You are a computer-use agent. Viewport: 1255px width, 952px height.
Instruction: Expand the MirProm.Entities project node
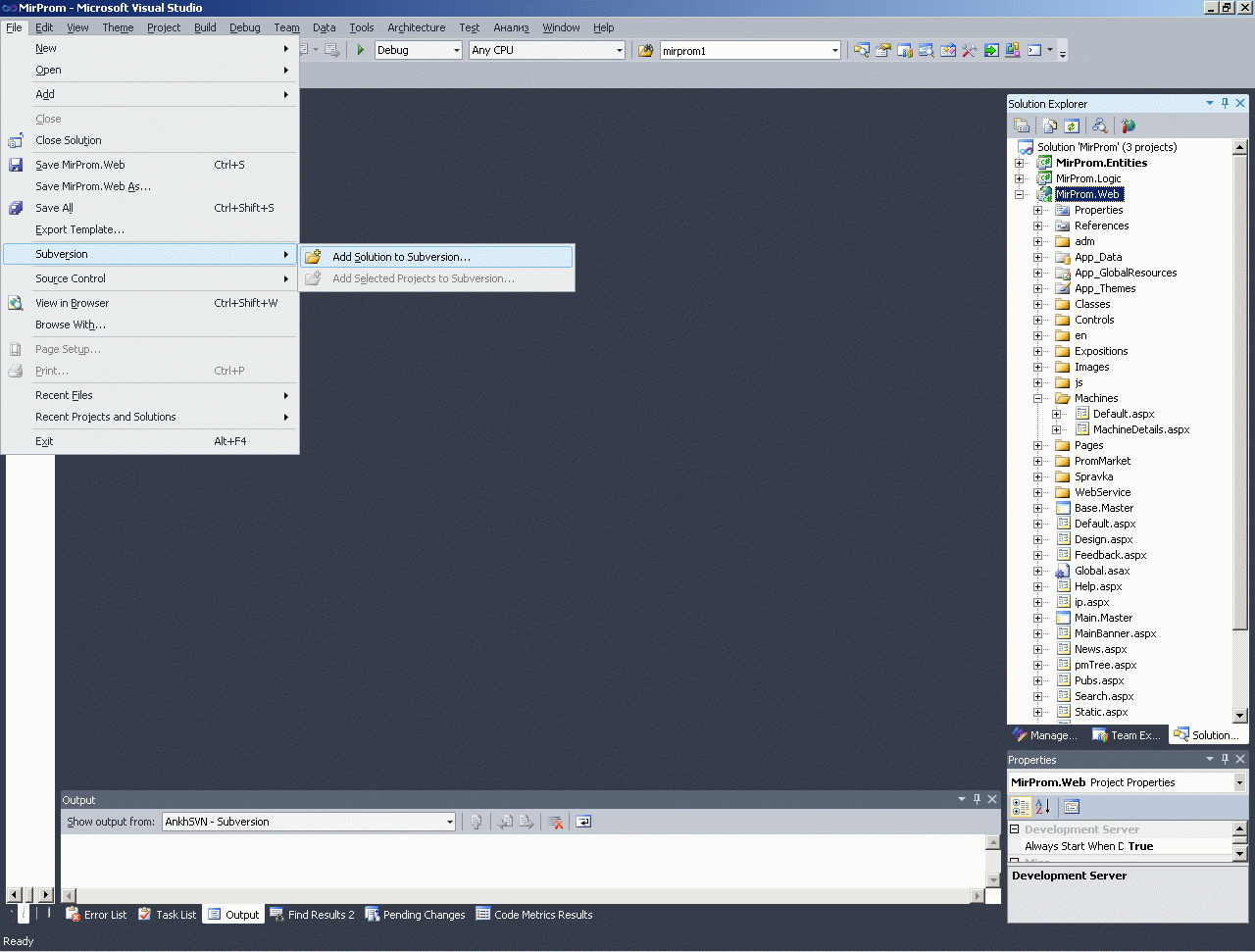pos(1020,163)
